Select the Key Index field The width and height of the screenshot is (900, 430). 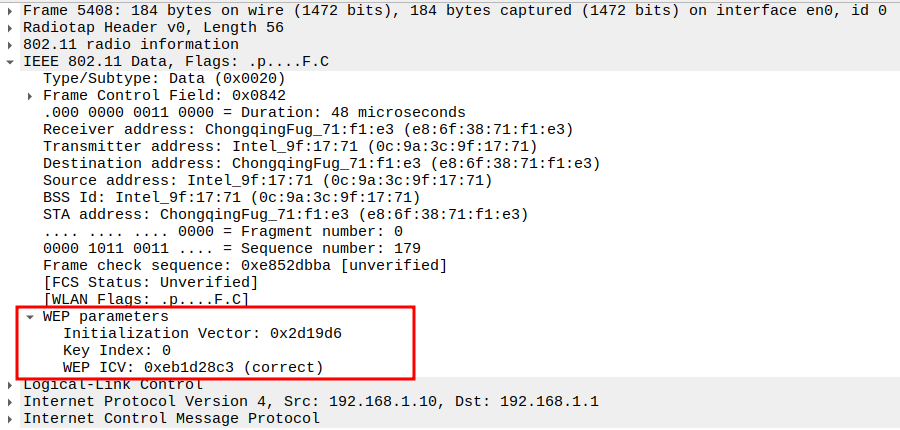click(117, 350)
